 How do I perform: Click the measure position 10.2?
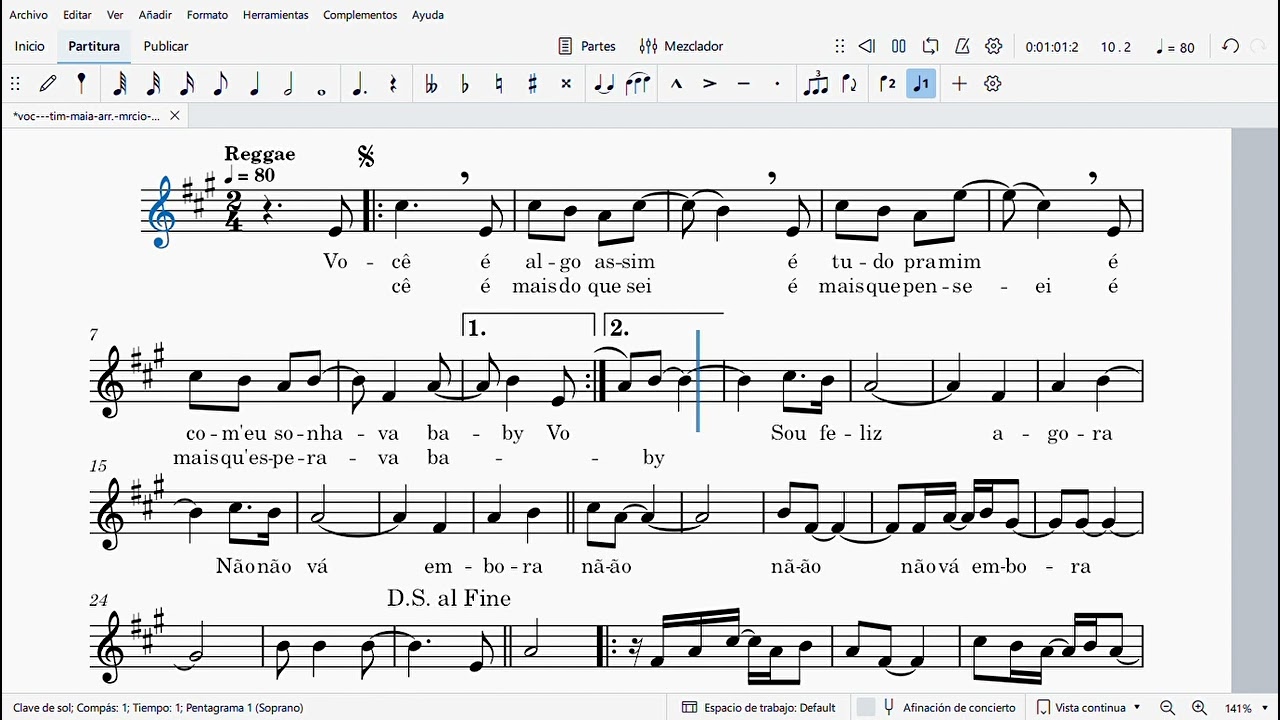[1116, 47]
